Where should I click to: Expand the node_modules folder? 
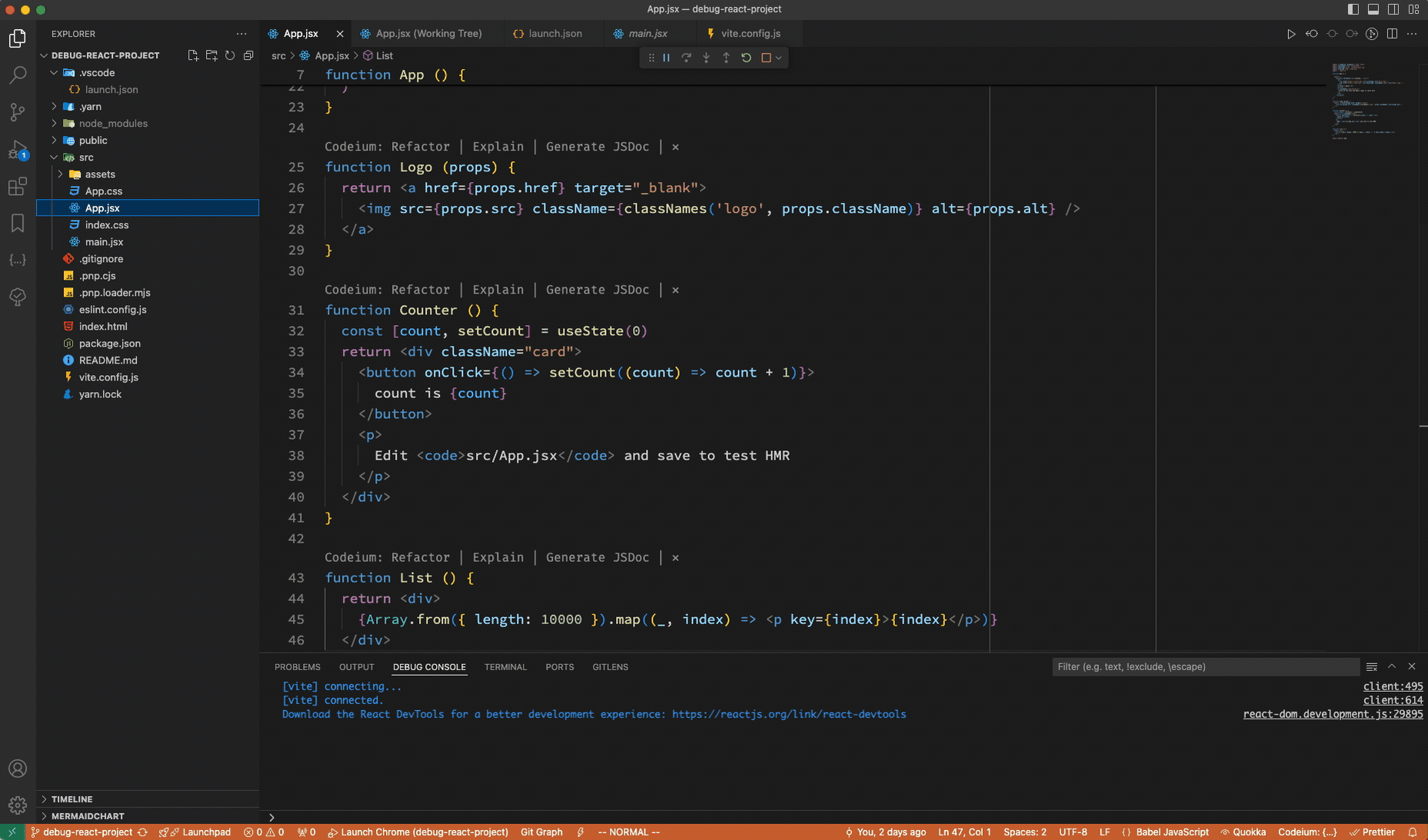pyautogui.click(x=113, y=123)
